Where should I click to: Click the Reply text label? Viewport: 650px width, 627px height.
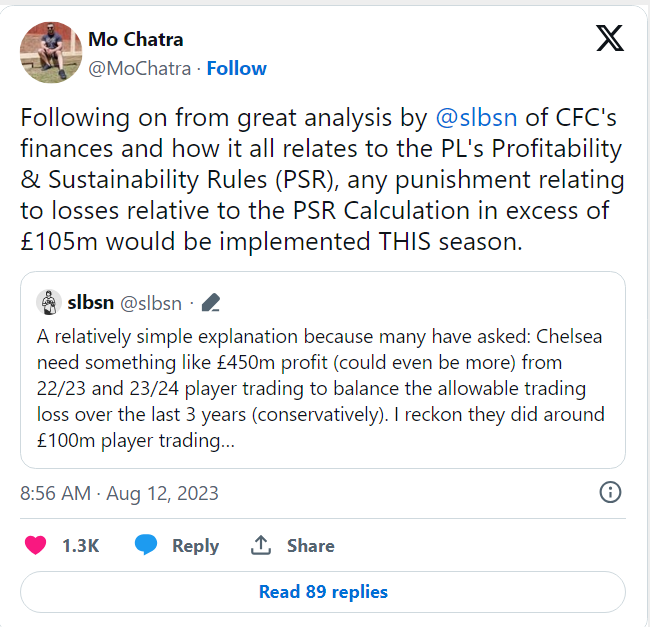click(x=195, y=545)
